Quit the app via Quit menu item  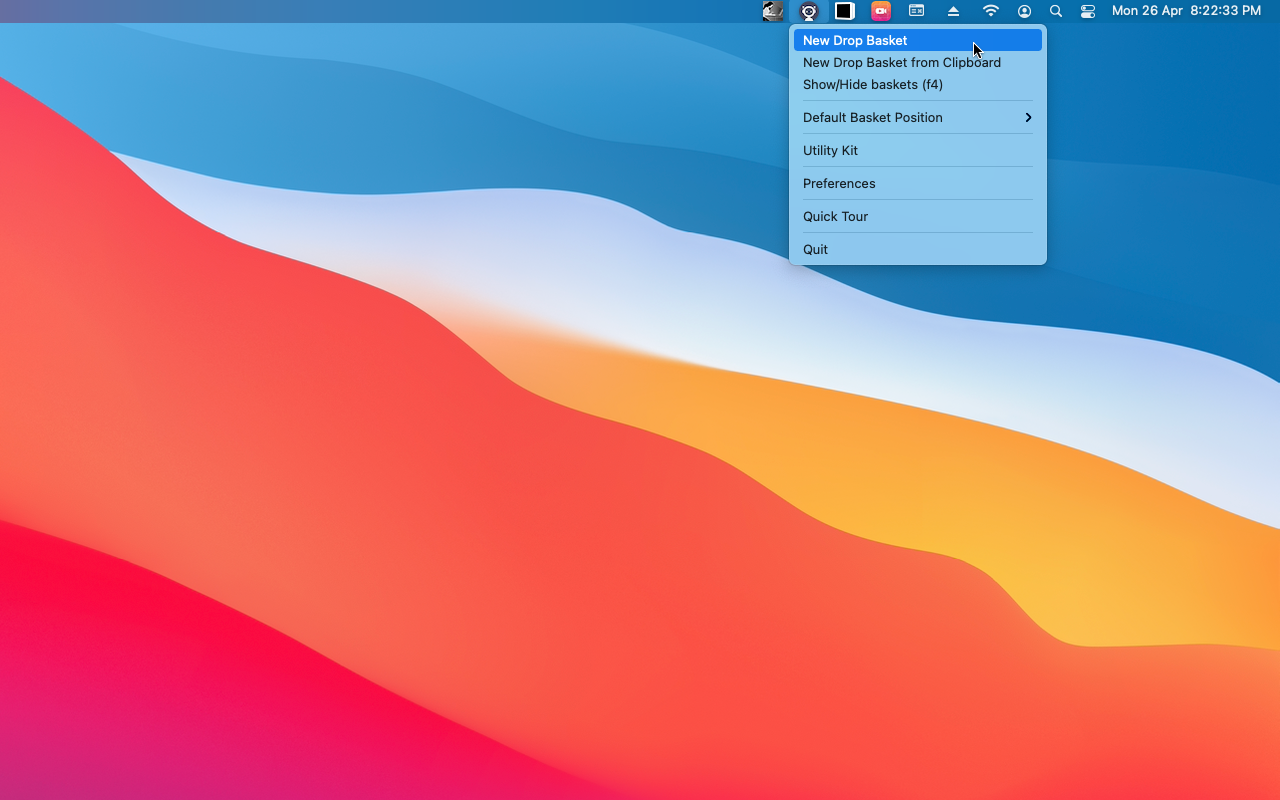pyautogui.click(x=815, y=249)
